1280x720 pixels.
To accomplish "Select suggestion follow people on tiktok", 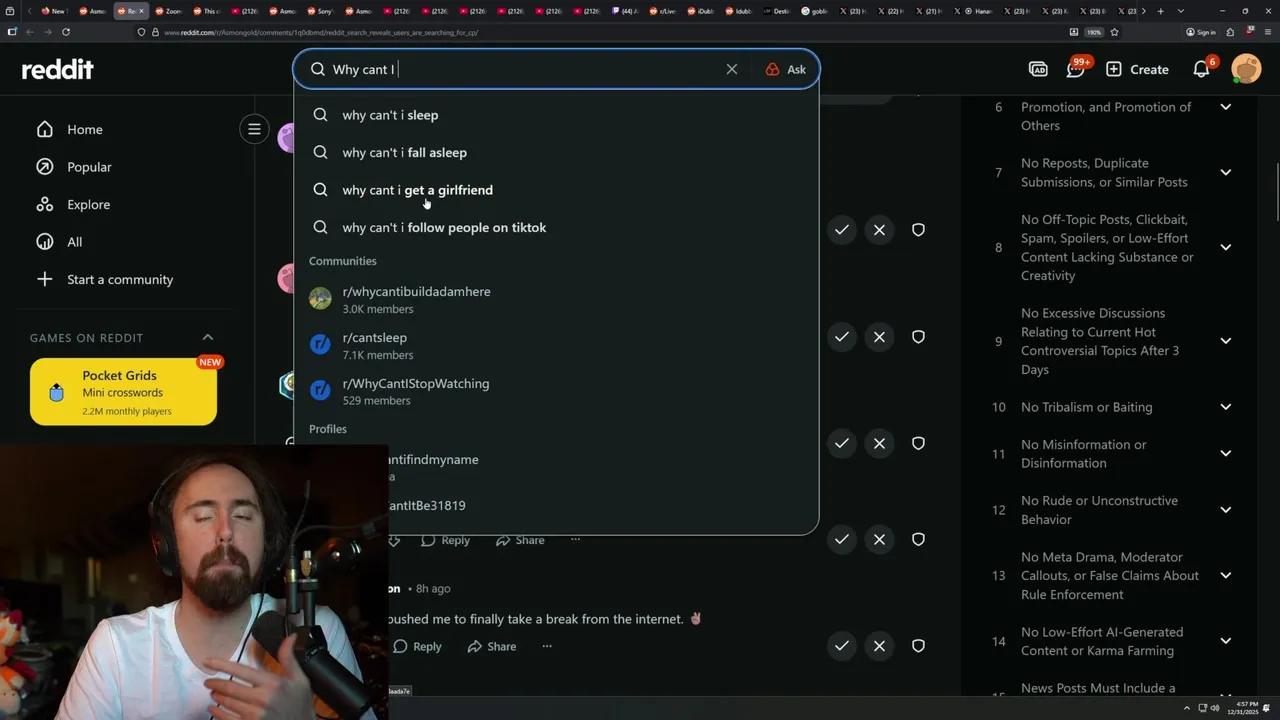I will click(555, 227).
